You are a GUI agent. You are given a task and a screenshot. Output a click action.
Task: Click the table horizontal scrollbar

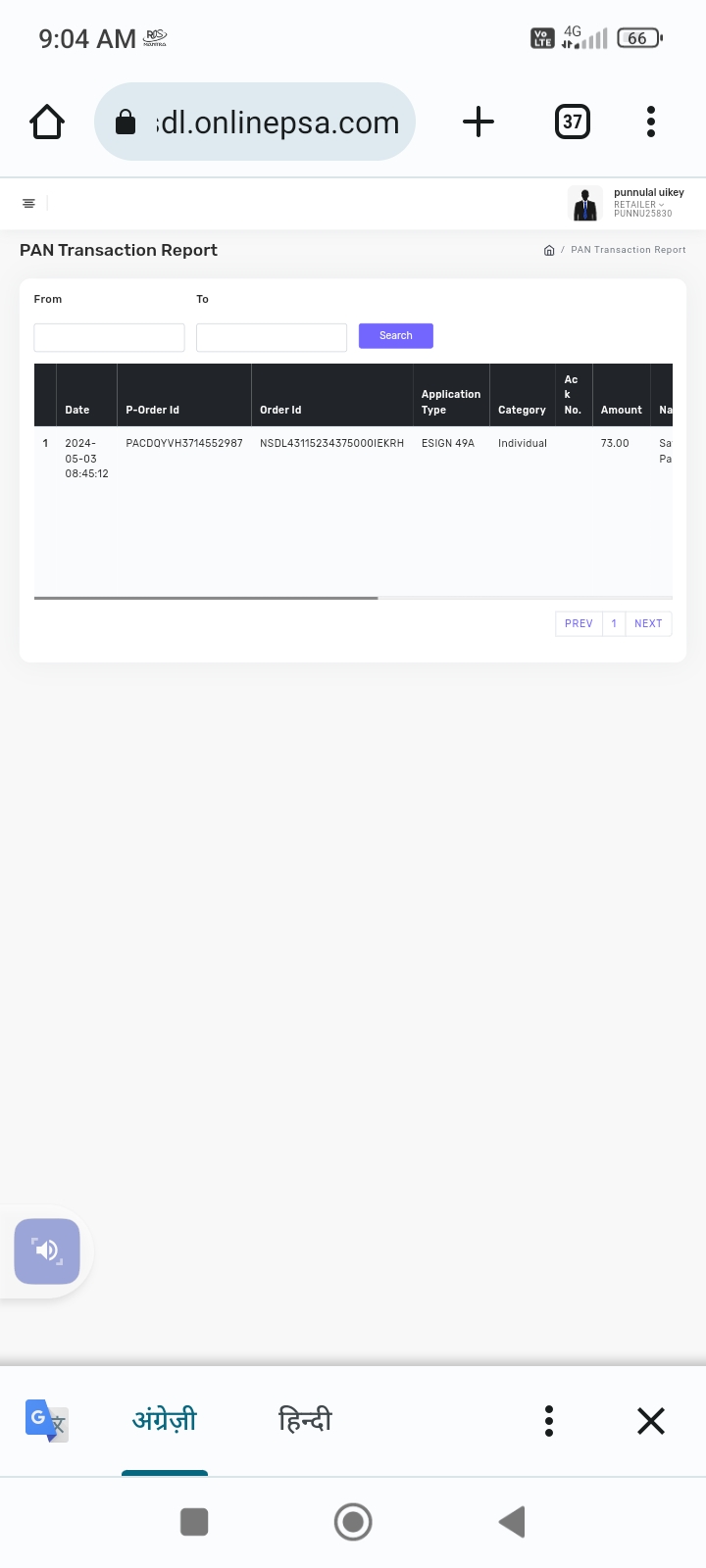point(206,597)
